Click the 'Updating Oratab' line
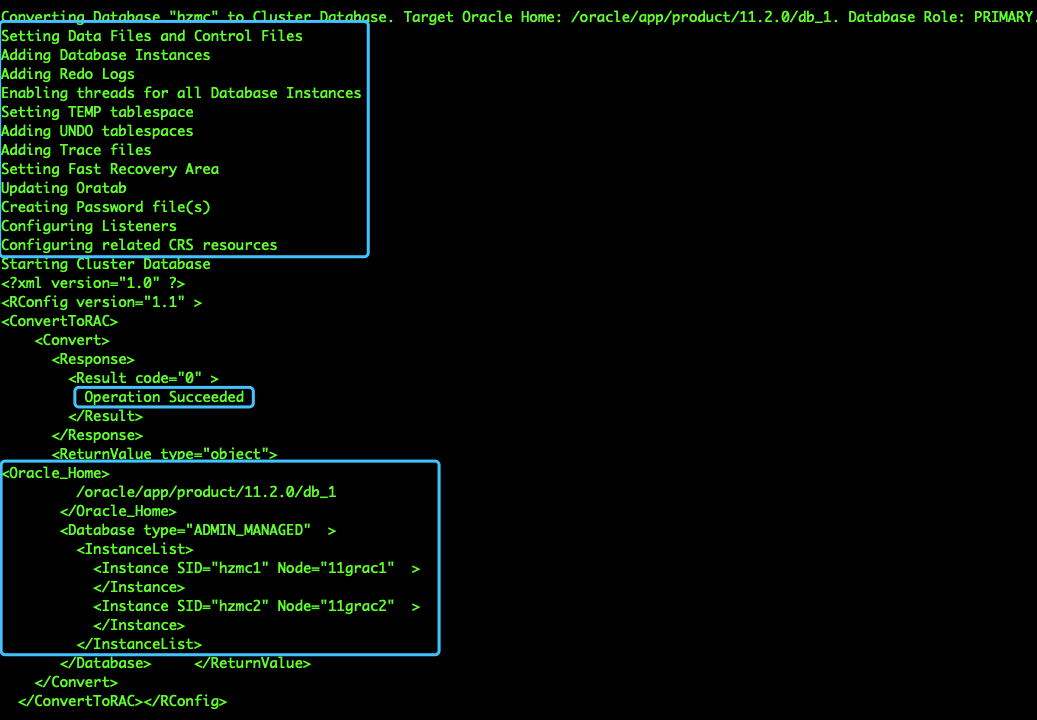1037x720 pixels. pyautogui.click(x=63, y=188)
